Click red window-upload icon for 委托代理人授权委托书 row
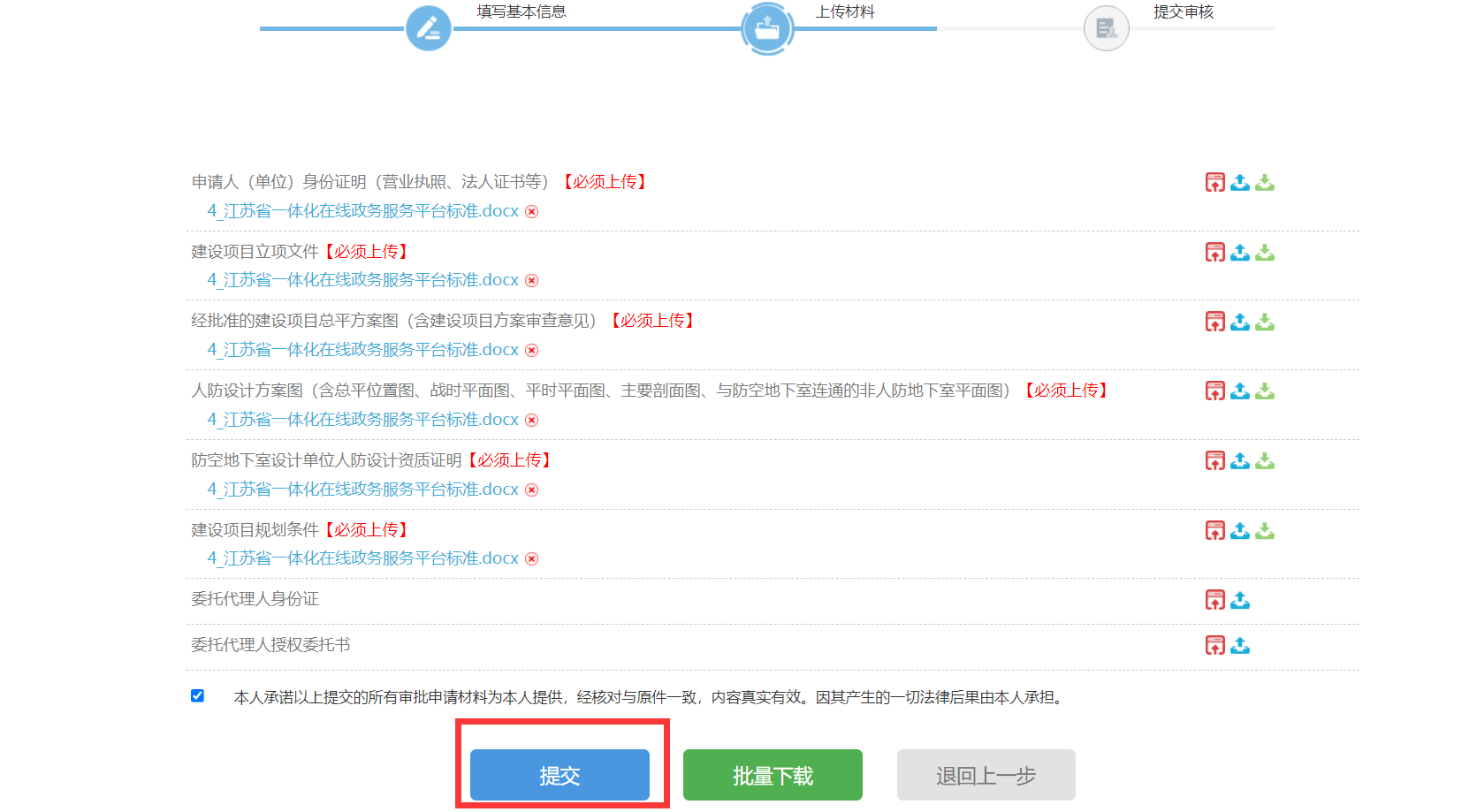Screen dimensions: 1477x812 tap(1215, 646)
